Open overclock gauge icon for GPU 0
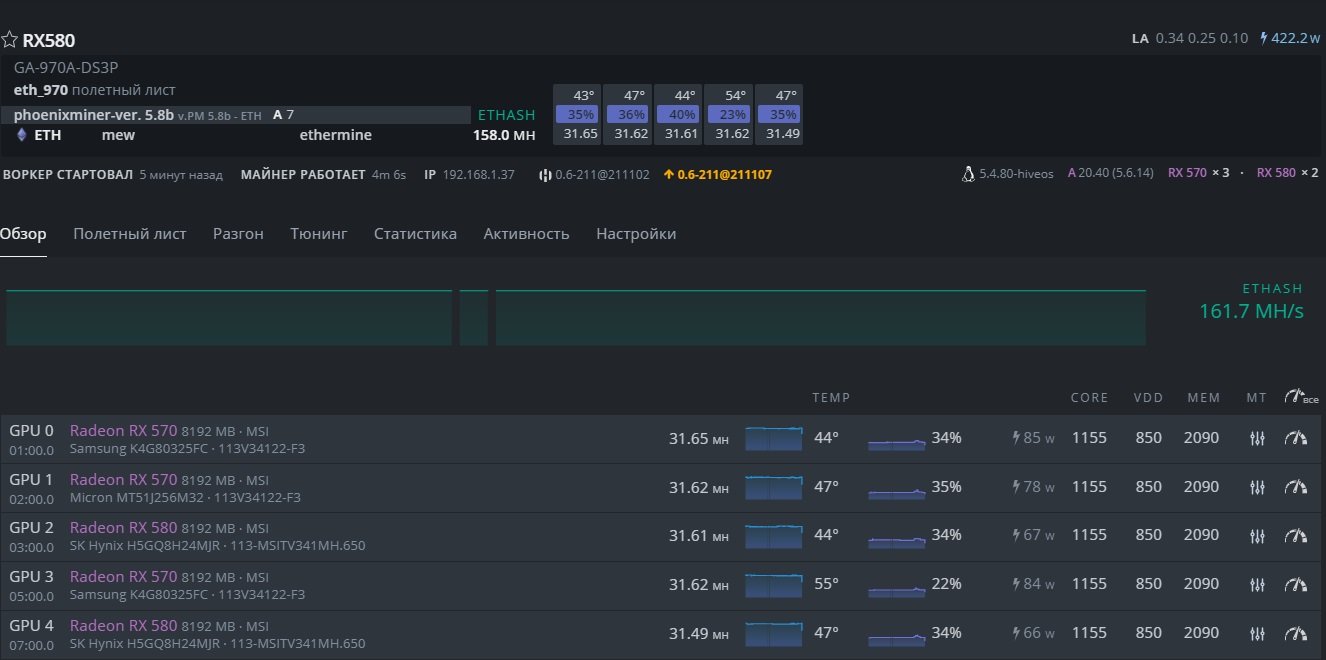 point(1296,438)
